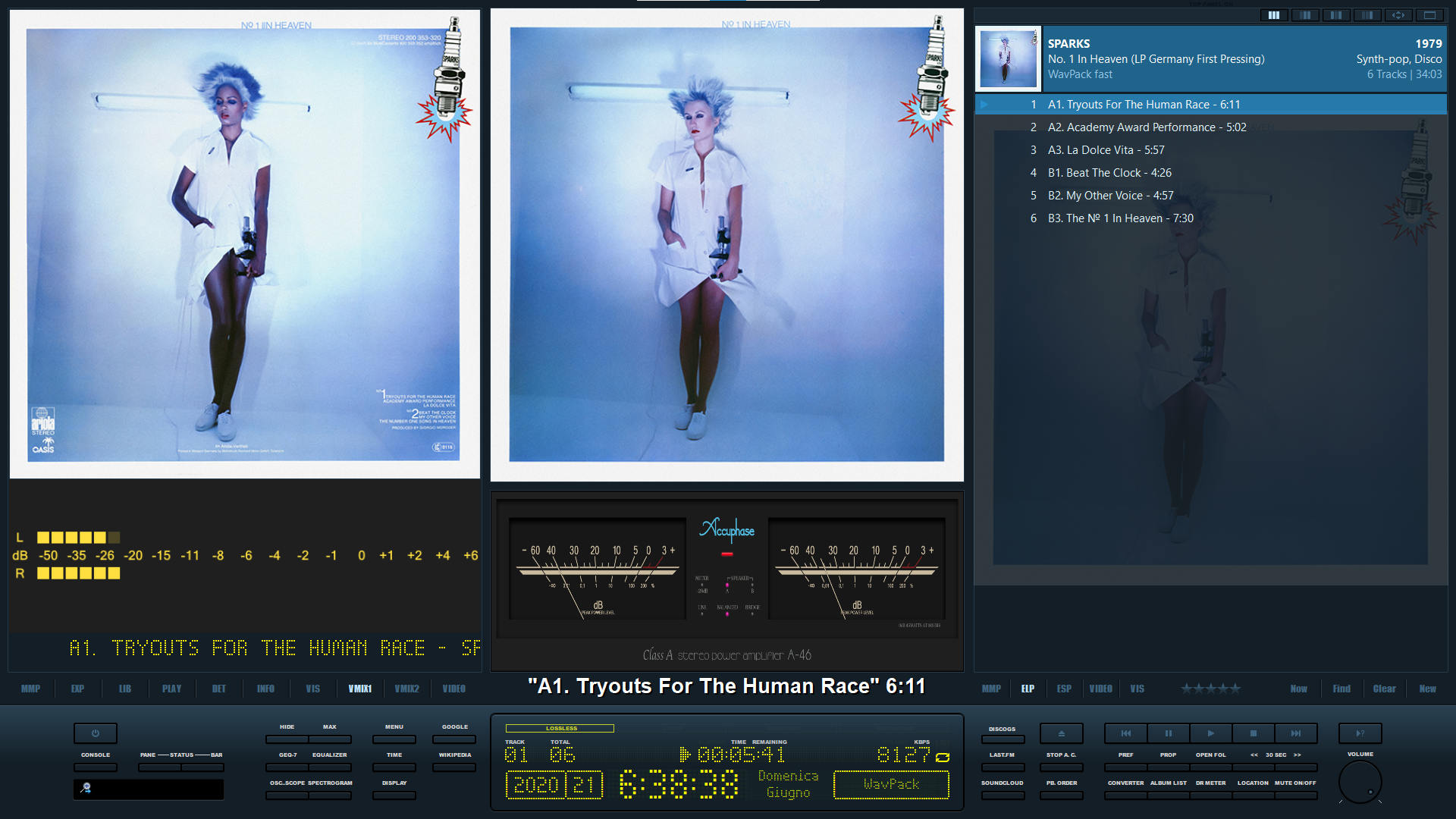Skip to next track
This screenshot has height=819, width=1456.
tap(1295, 733)
